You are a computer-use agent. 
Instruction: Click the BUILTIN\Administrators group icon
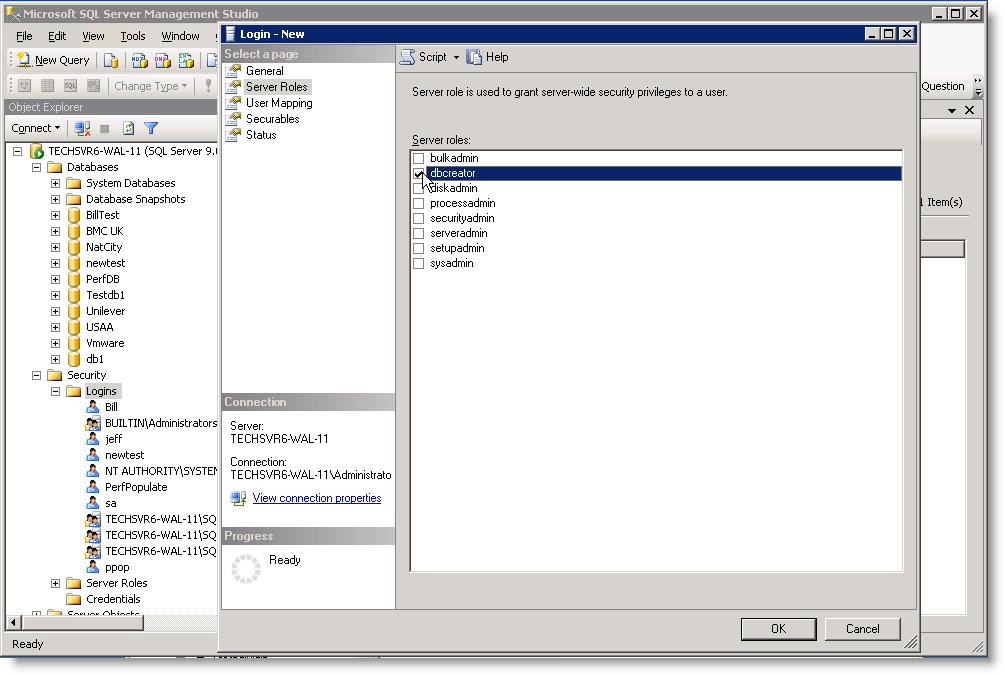(93, 423)
